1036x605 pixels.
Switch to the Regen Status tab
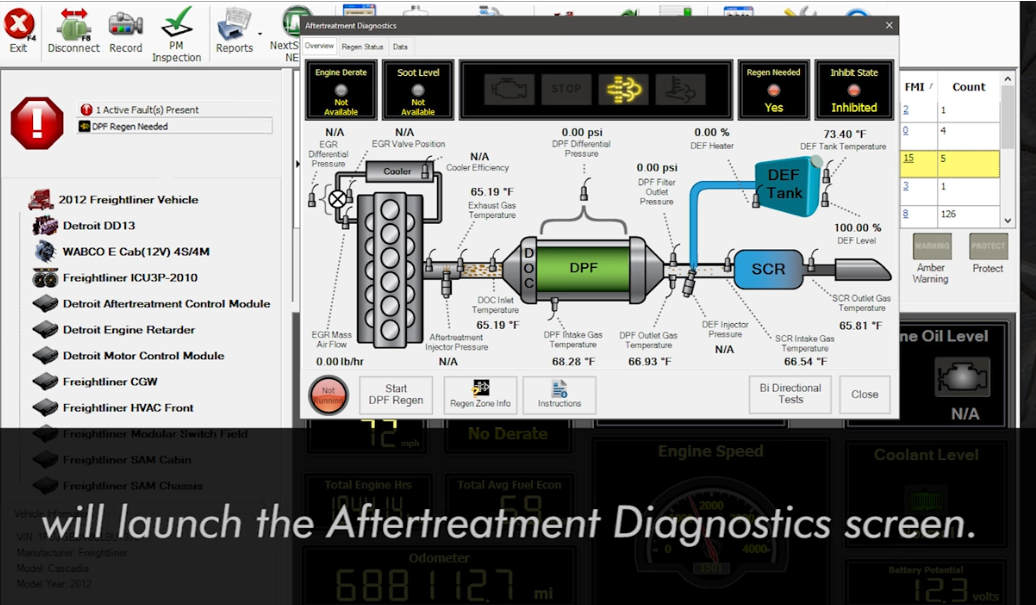click(x=362, y=47)
